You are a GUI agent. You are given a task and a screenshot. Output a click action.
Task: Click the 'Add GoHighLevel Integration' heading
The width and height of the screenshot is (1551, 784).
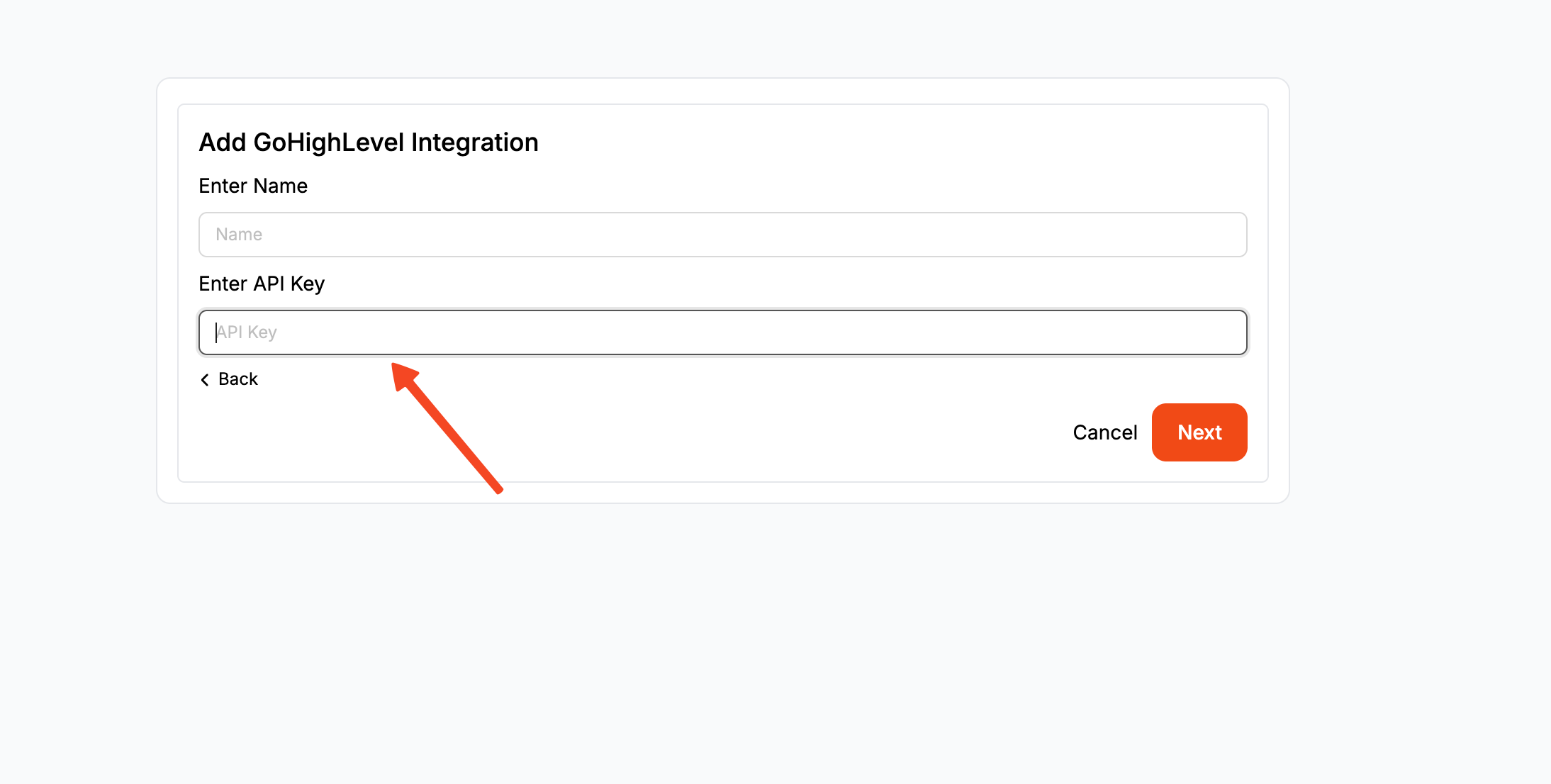click(x=369, y=142)
